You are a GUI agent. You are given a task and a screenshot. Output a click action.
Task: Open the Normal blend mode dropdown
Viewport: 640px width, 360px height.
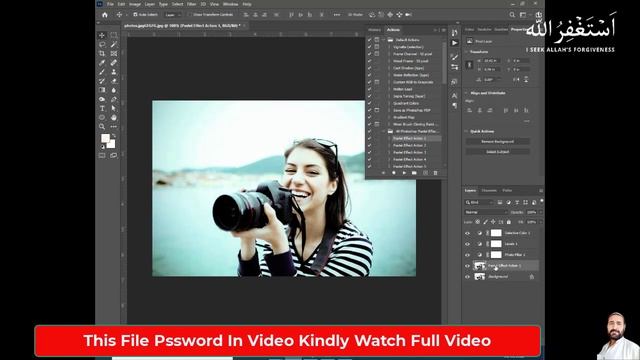486,212
